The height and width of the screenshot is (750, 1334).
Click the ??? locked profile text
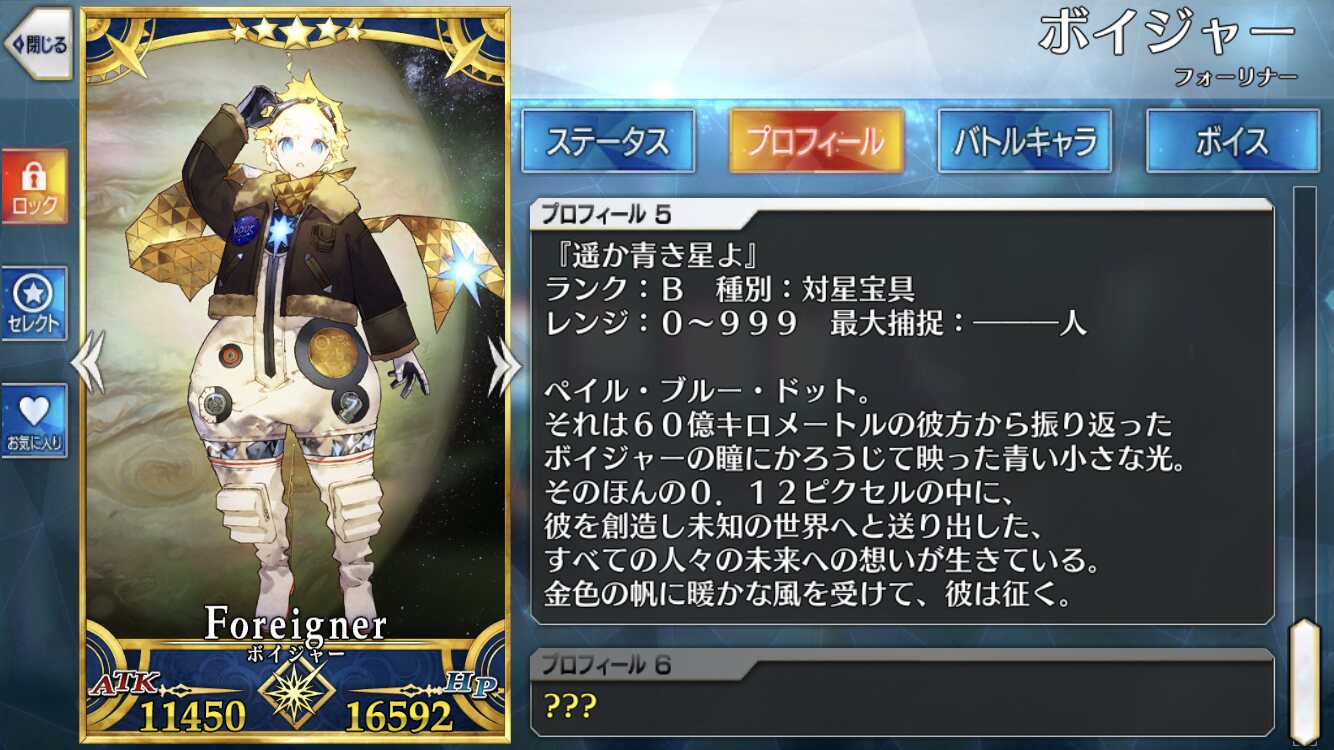[x=571, y=706]
